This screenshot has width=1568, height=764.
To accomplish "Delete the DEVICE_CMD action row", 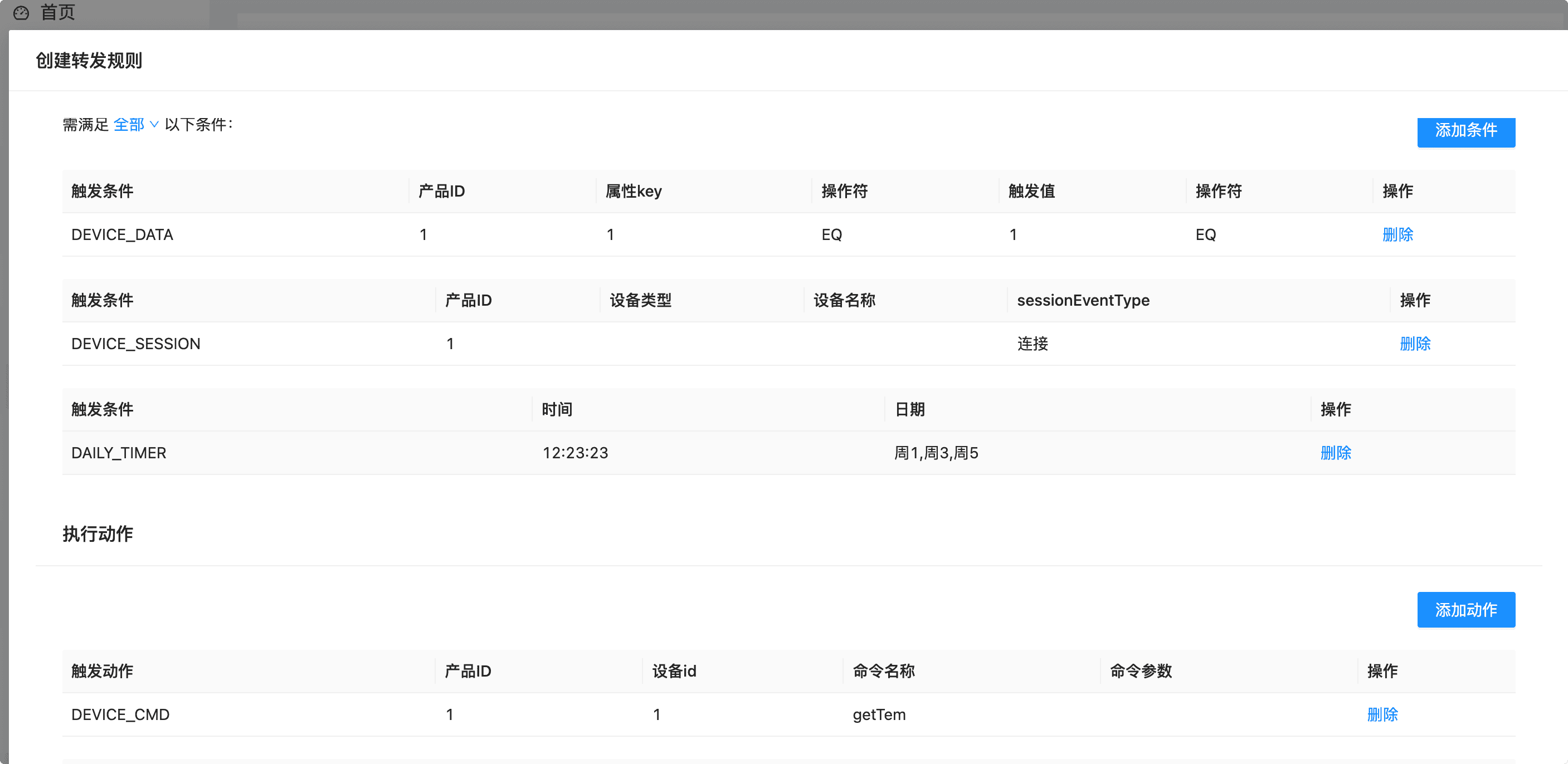I will pos(1382,715).
